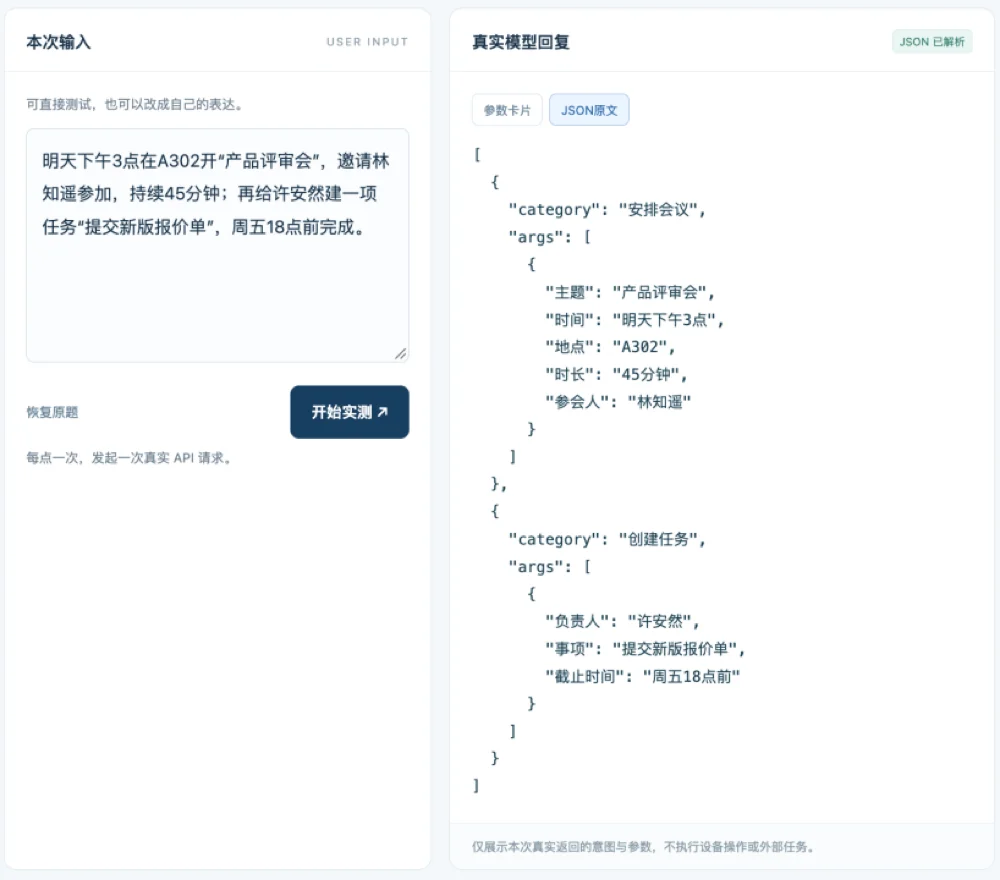1000x880 pixels.
Task: Select the JSON原文 tab
Action: pyautogui.click(x=589, y=110)
